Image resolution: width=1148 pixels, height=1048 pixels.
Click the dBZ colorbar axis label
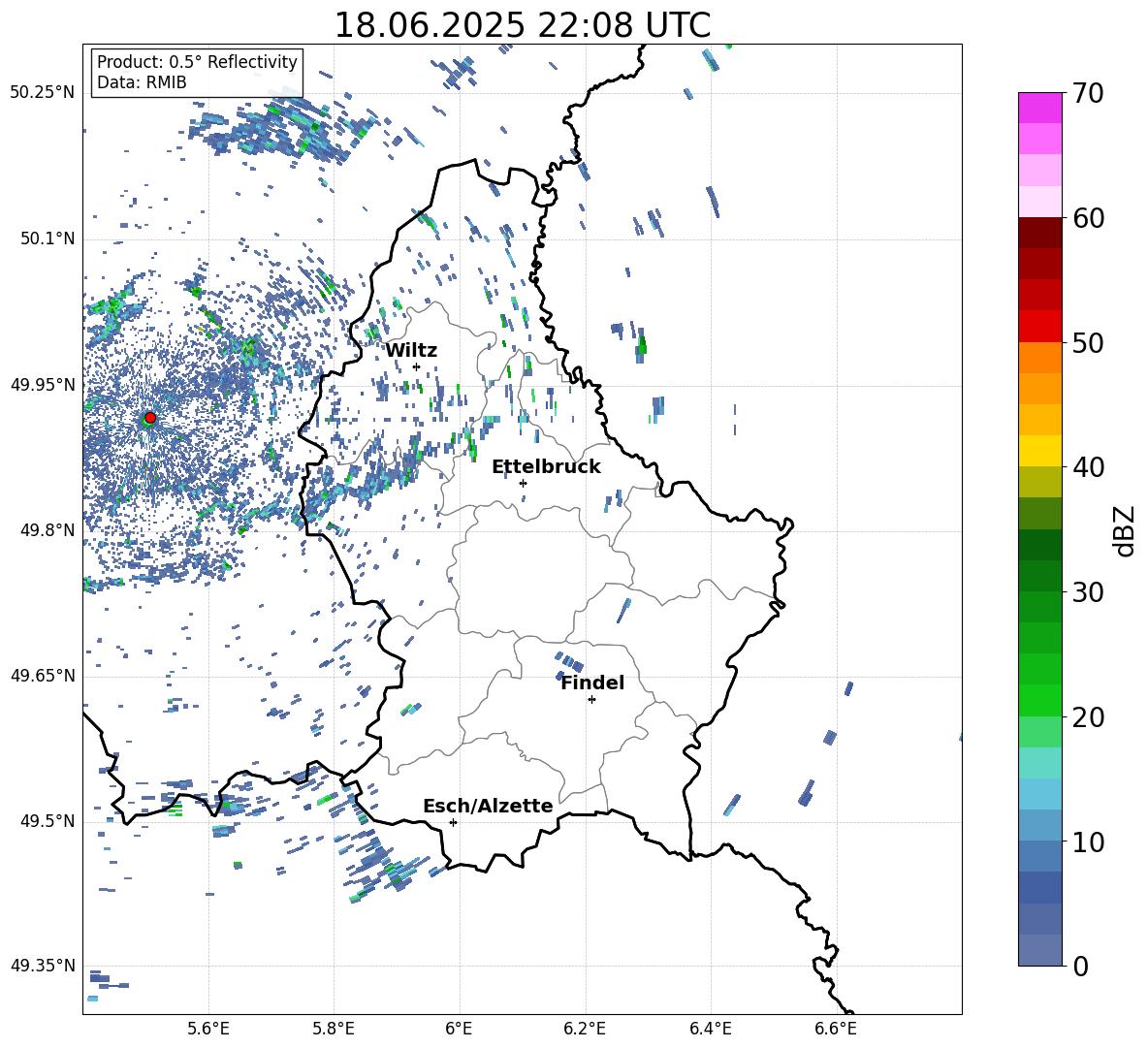(1125, 530)
